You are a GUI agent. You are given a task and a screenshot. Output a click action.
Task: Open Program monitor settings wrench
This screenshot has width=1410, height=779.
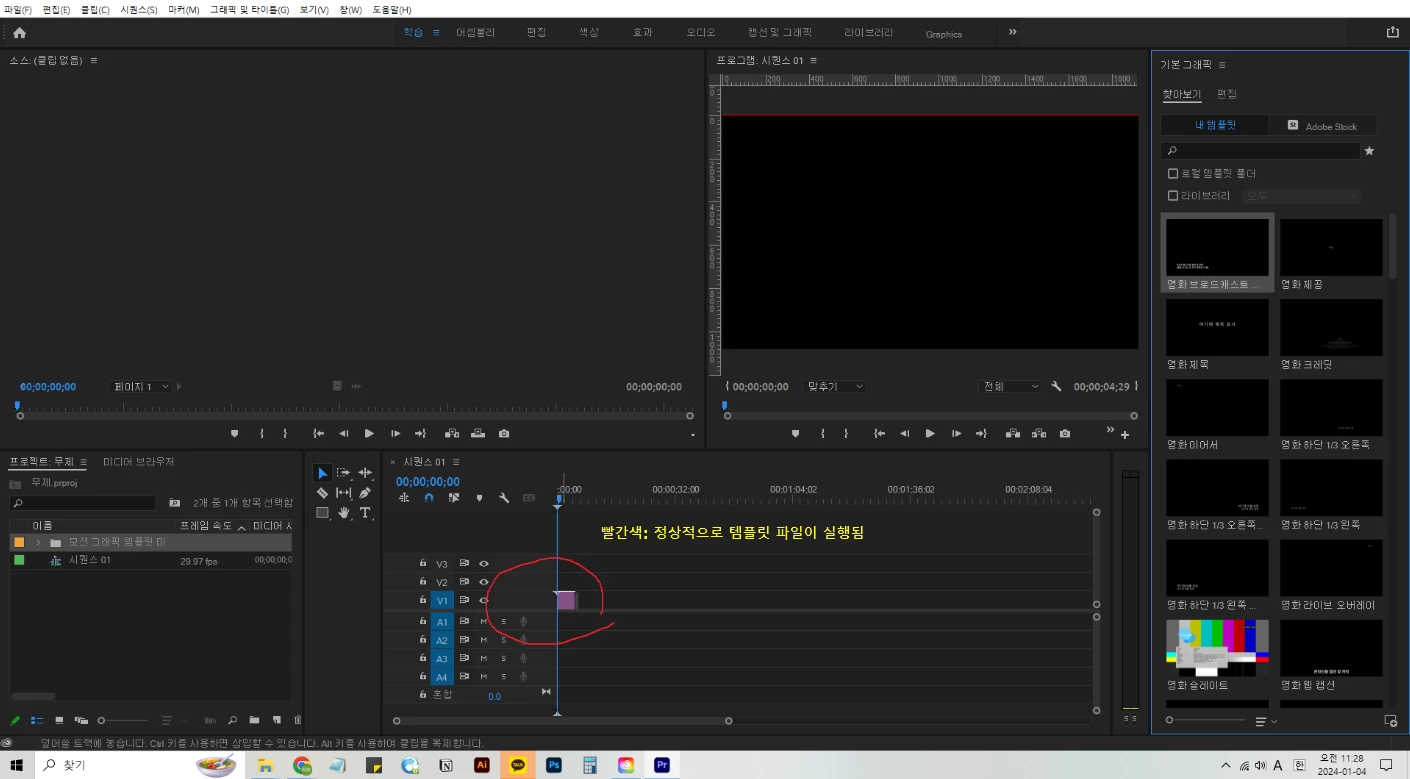(1056, 386)
